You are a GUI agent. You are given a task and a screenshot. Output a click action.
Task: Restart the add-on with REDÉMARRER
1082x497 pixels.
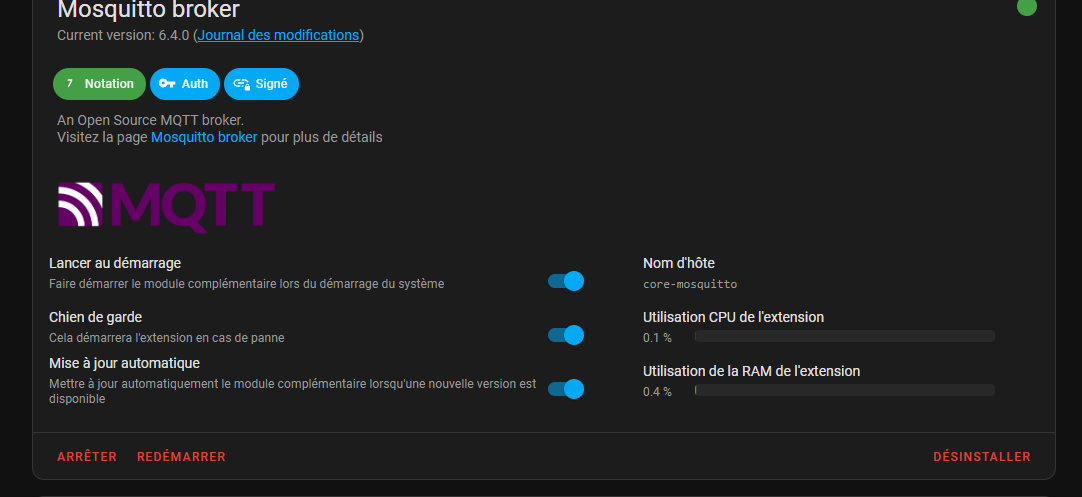tap(181, 457)
